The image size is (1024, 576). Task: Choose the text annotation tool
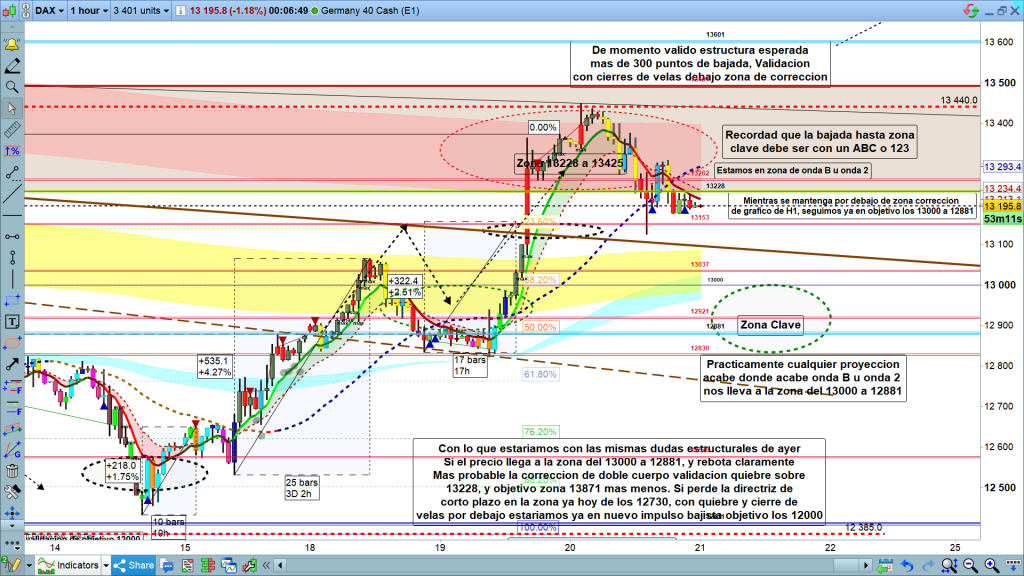pyautogui.click(x=12, y=321)
